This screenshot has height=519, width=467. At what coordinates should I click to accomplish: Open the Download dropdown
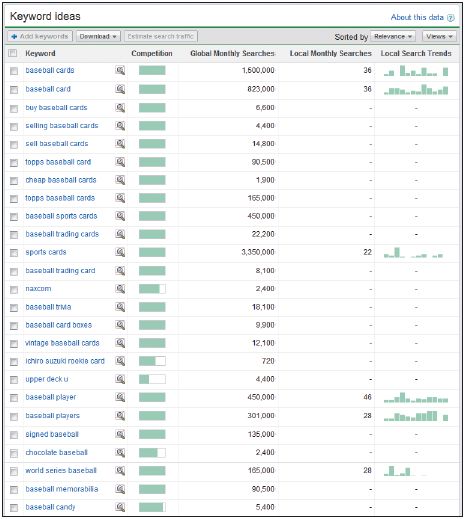pos(98,36)
